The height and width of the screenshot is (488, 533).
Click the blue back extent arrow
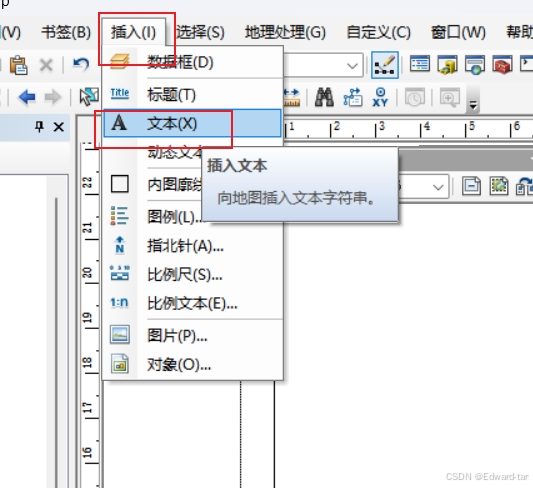click(x=27, y=97)
